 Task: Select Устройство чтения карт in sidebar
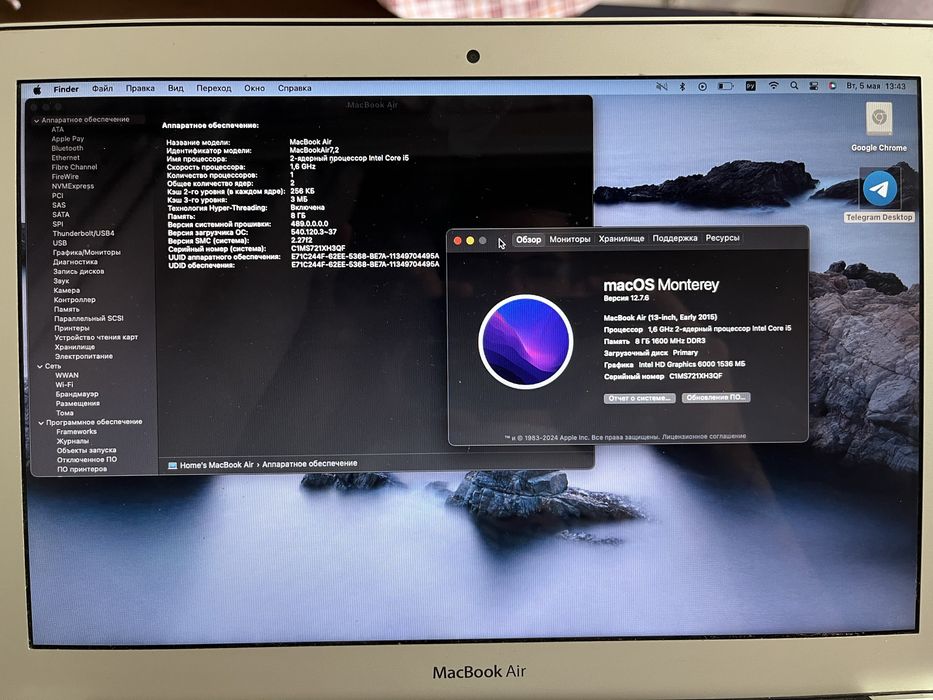(96, 338)
